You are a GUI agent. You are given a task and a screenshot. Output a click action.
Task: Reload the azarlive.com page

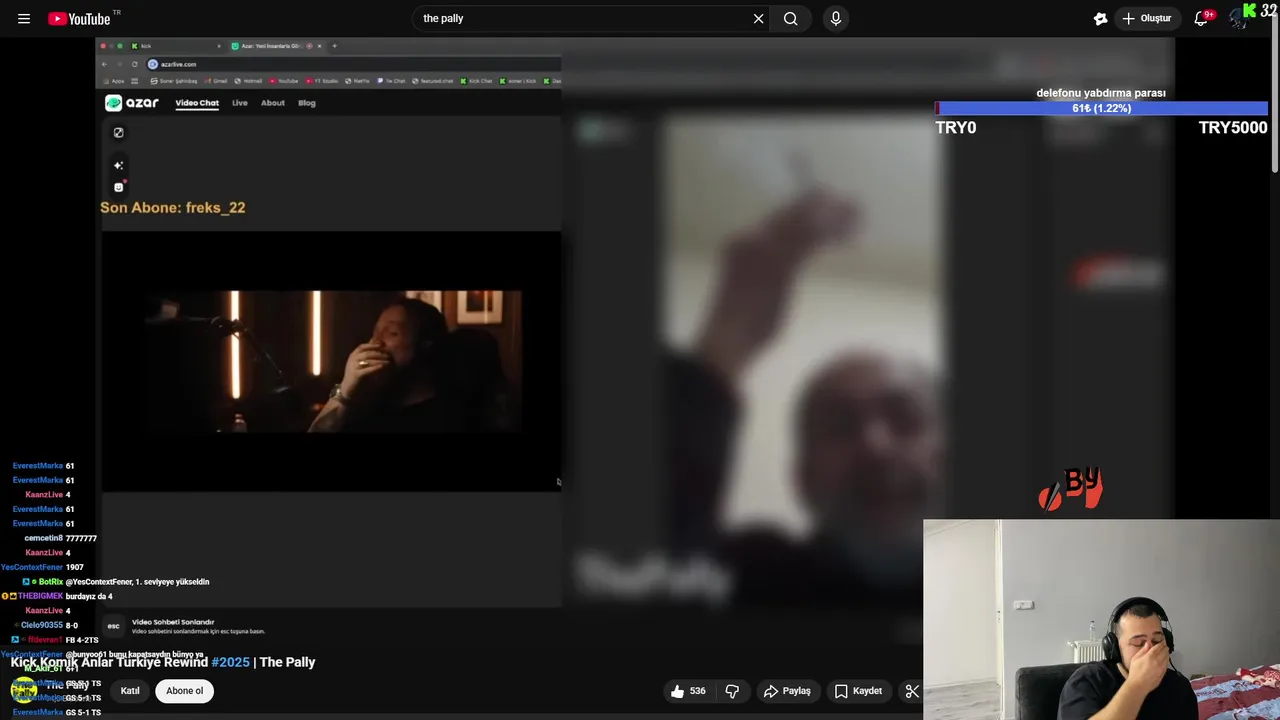pos(134,64)
